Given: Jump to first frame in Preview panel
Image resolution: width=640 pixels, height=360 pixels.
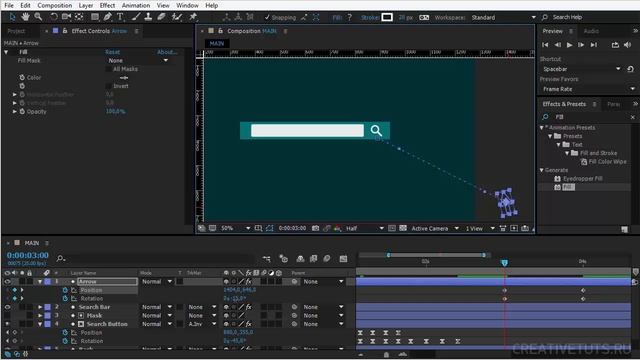Looking at the screenshot, I should click(x=545, y=45).
